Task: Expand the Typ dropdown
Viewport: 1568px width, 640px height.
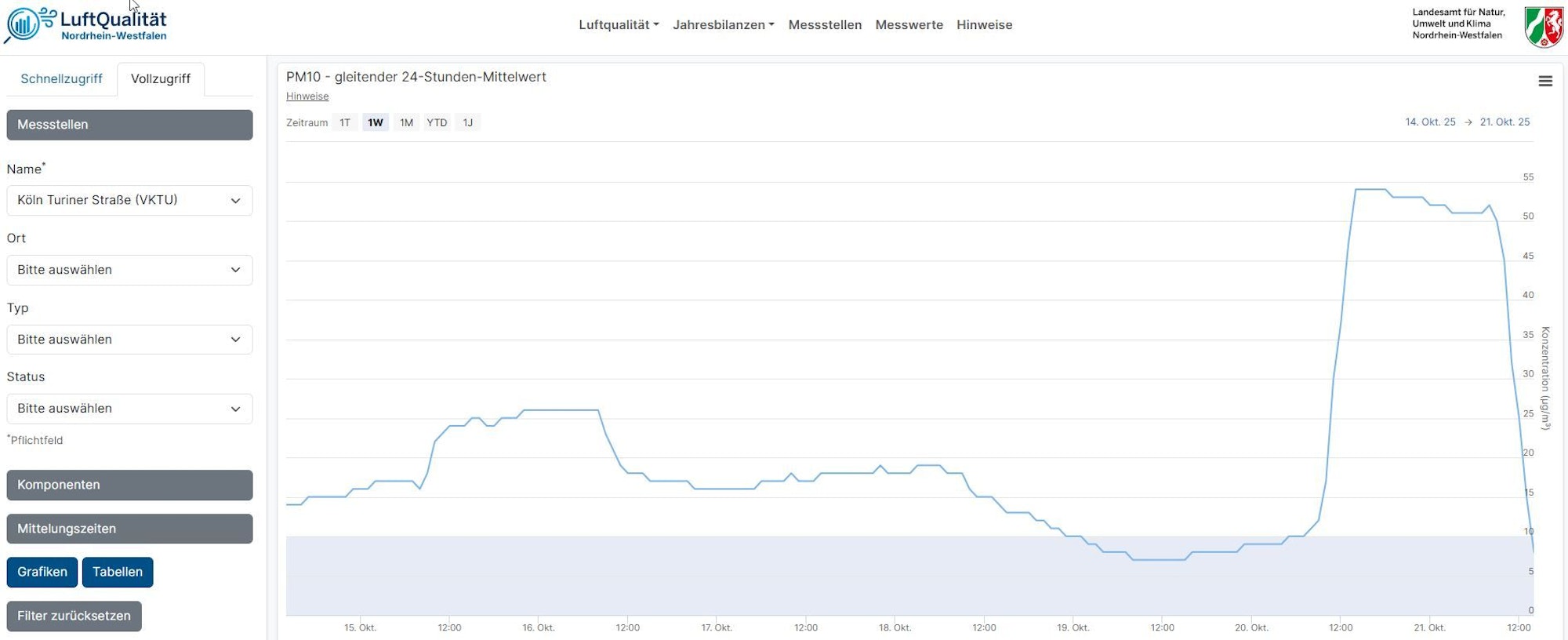Action: 129,340
